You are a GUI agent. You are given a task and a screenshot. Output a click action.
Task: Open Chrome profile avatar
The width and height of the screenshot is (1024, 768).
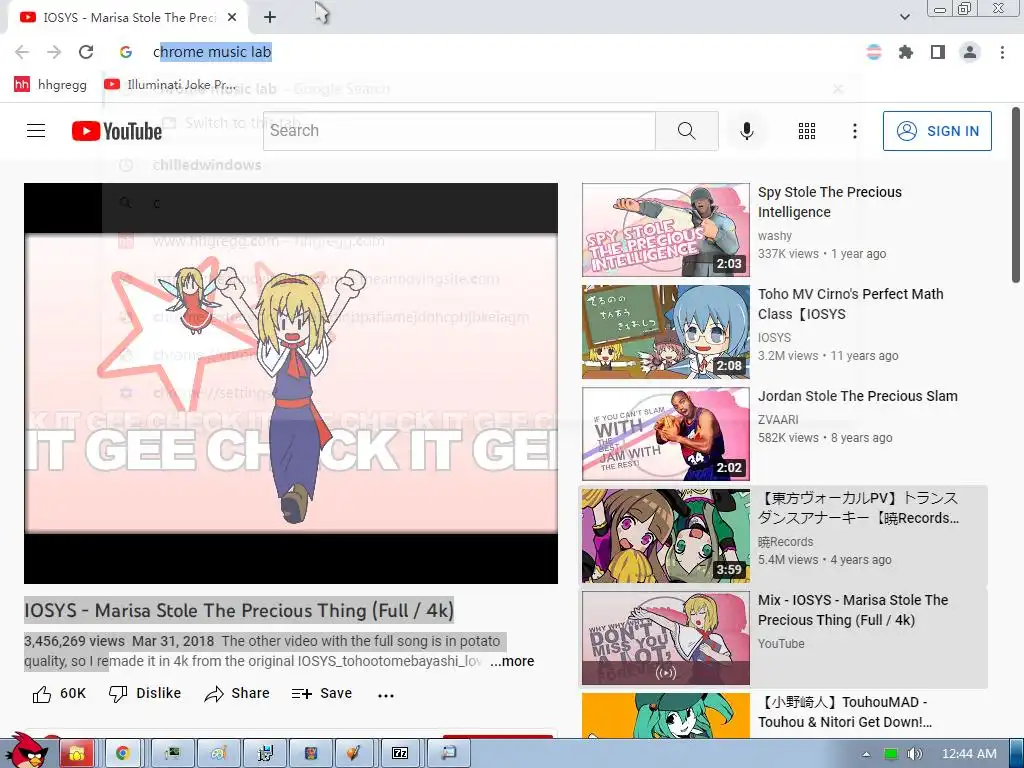point(970,52)
